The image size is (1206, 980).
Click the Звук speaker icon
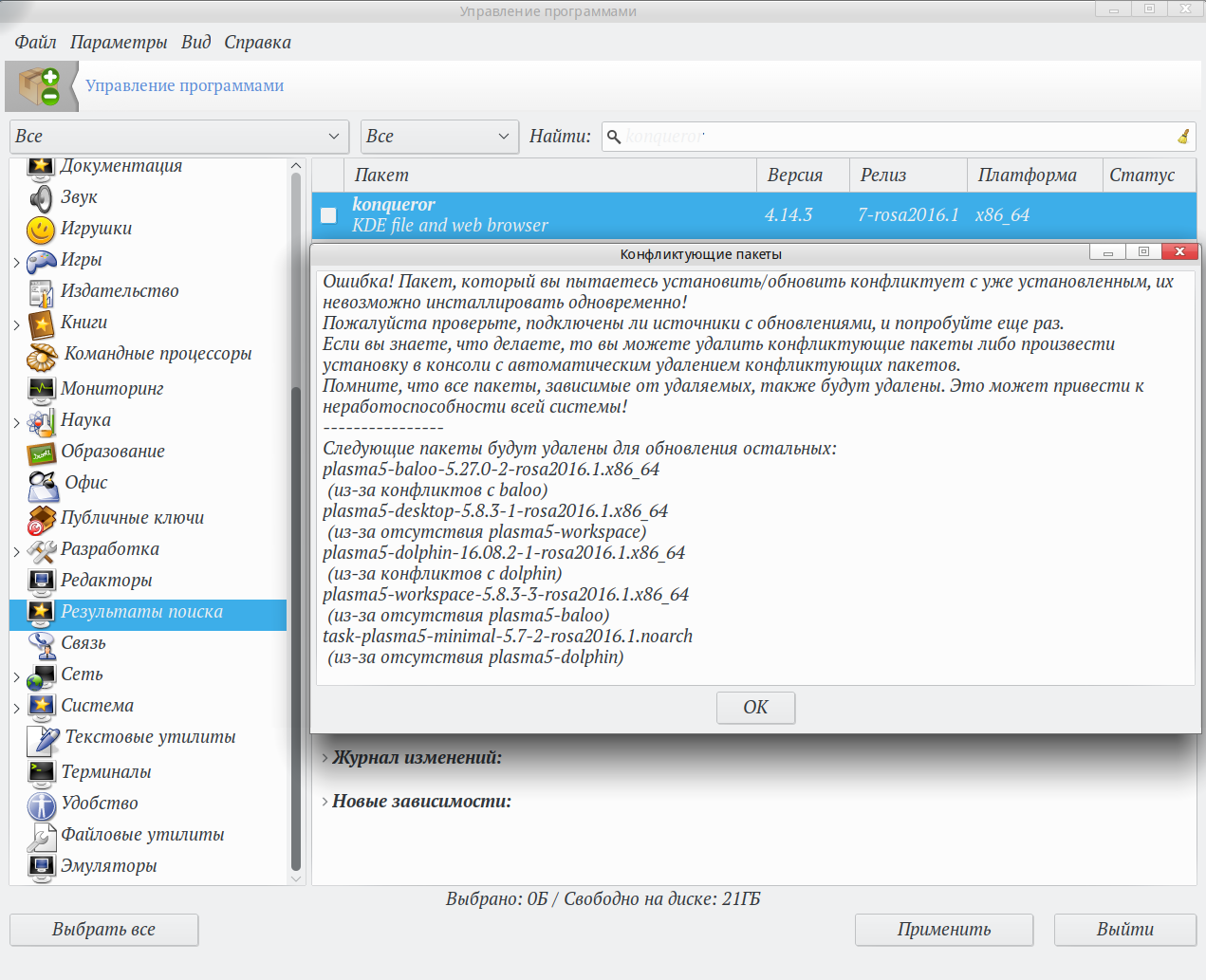pyautogui.click(x=41, y=197)
